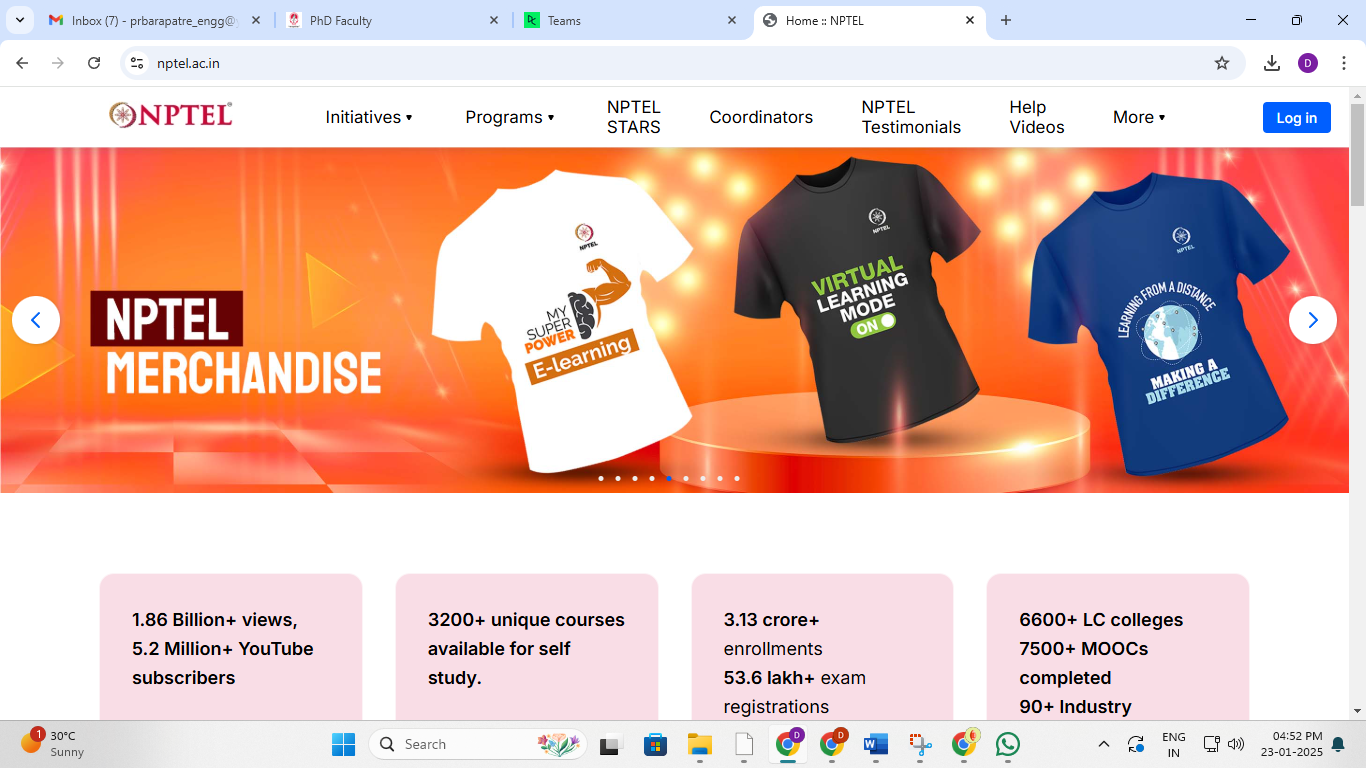Reload the nptel.ac.in page

94,63
